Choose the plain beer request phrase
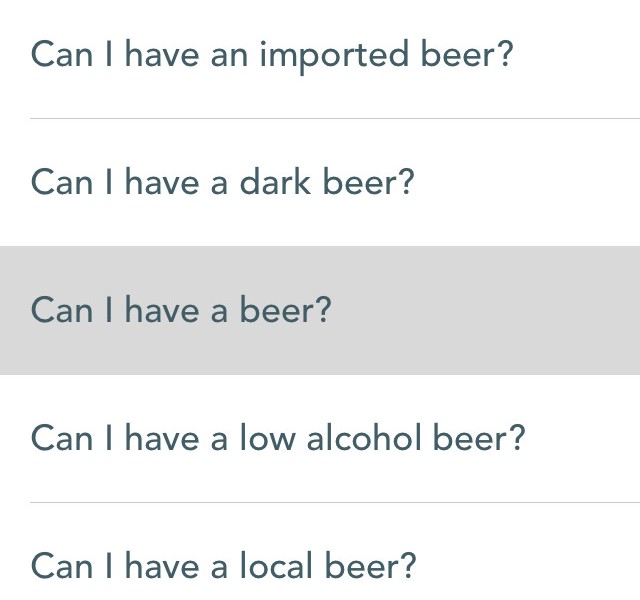The width and height of the screenshot is (640, 600). [181, 310]
